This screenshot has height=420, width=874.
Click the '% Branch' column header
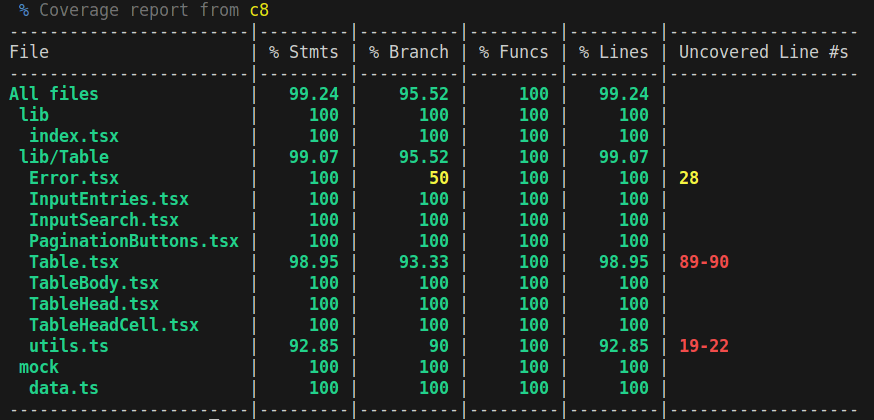pyautogui.click(x=408, y=52)
